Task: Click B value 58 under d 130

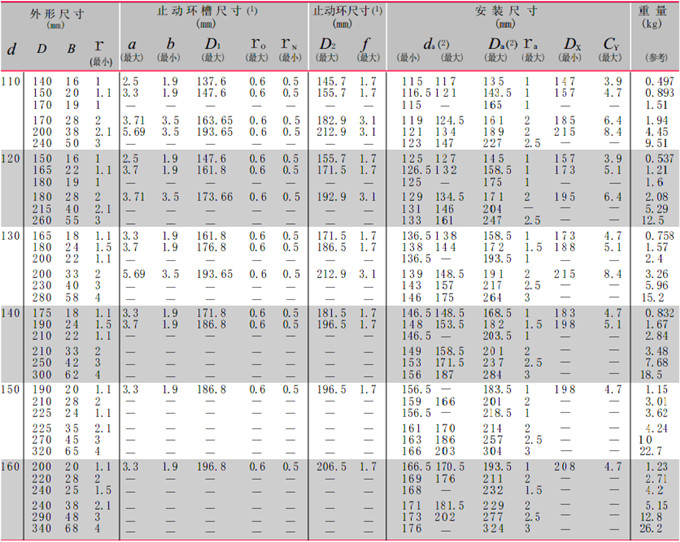Action: (x=72, y=297)
